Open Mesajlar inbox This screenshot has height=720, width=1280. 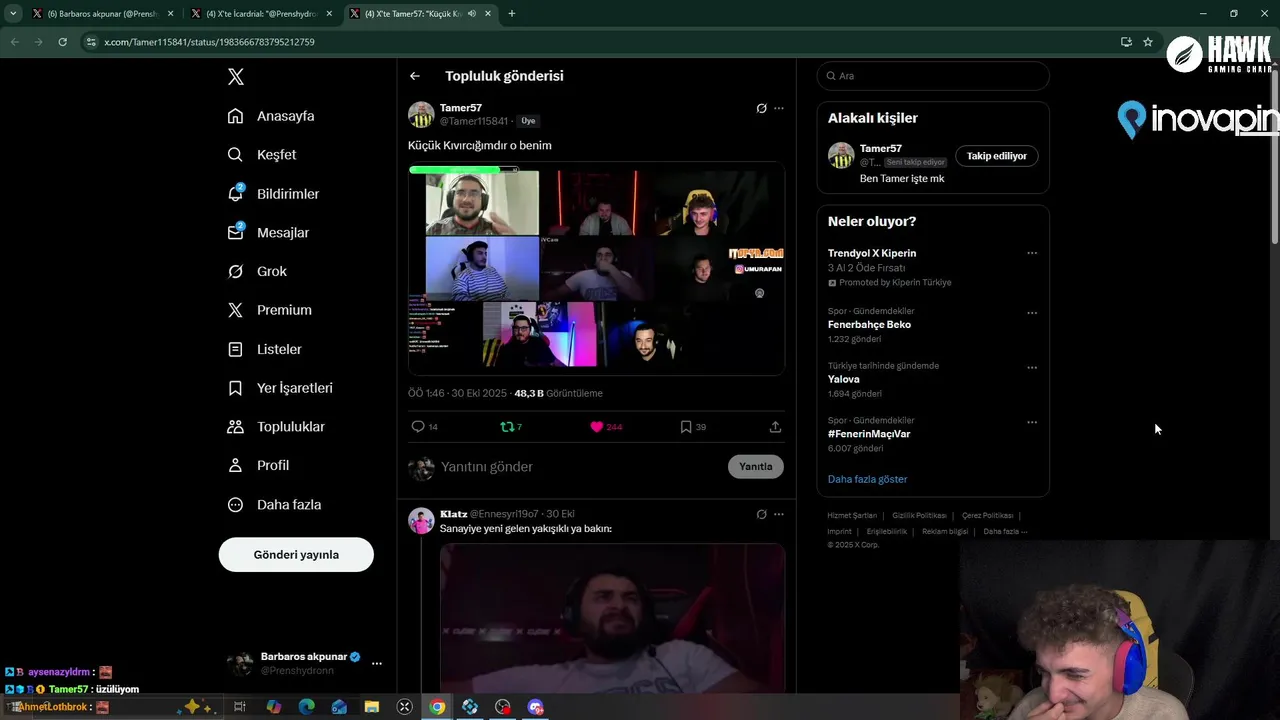pos(268,233)
